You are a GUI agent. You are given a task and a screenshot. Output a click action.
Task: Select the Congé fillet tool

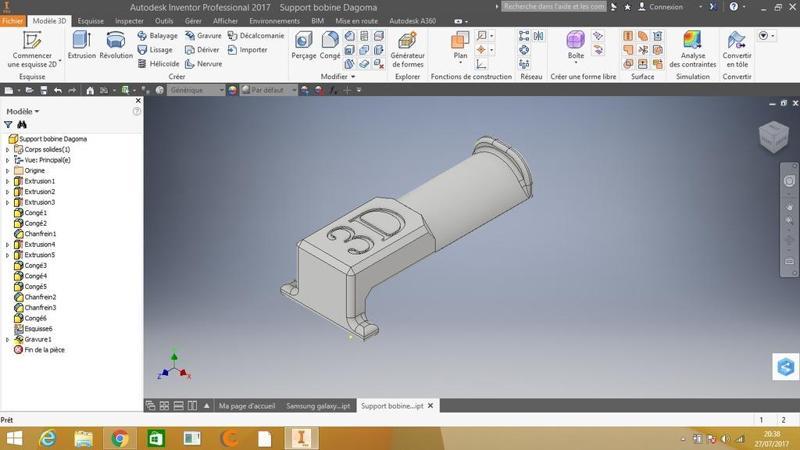tap(330, 45)
